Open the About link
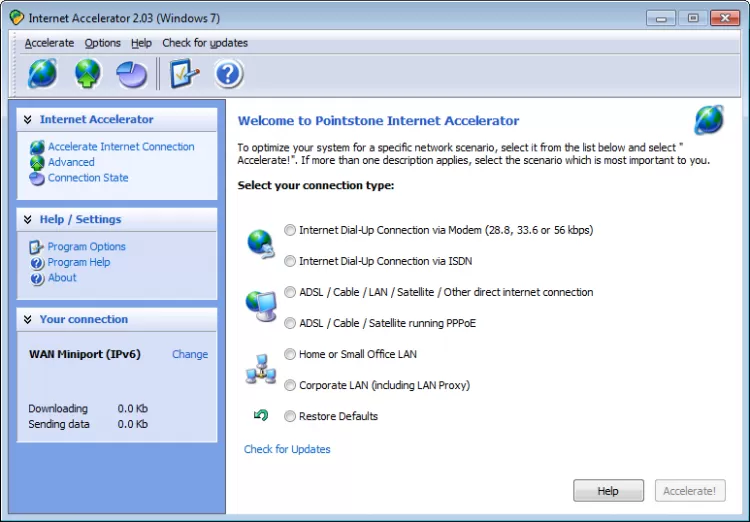The height and width of the screenshot is (522, 750). [x=62, y=278]
